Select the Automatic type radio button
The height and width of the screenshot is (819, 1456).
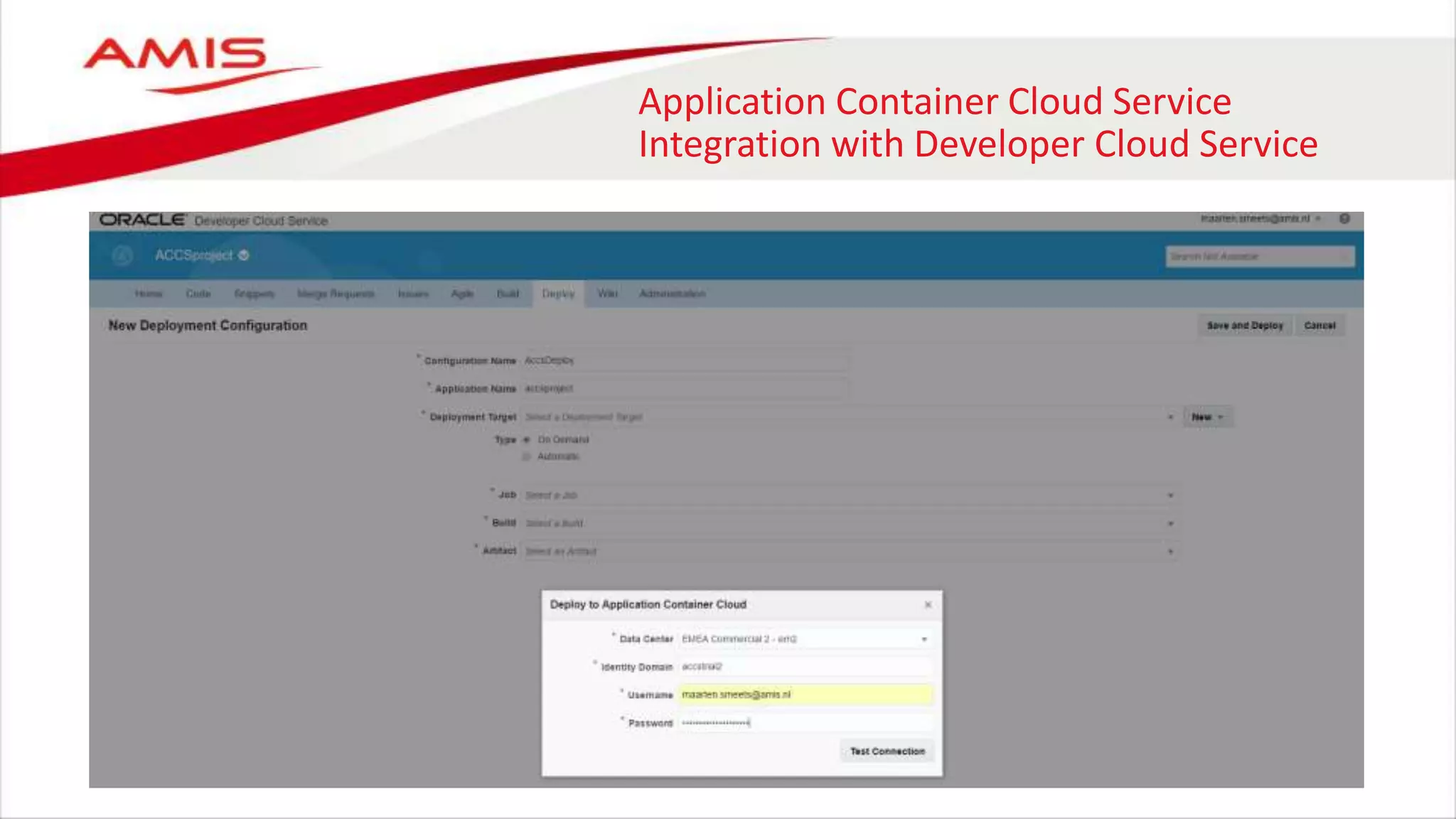[x=527, y=456]
